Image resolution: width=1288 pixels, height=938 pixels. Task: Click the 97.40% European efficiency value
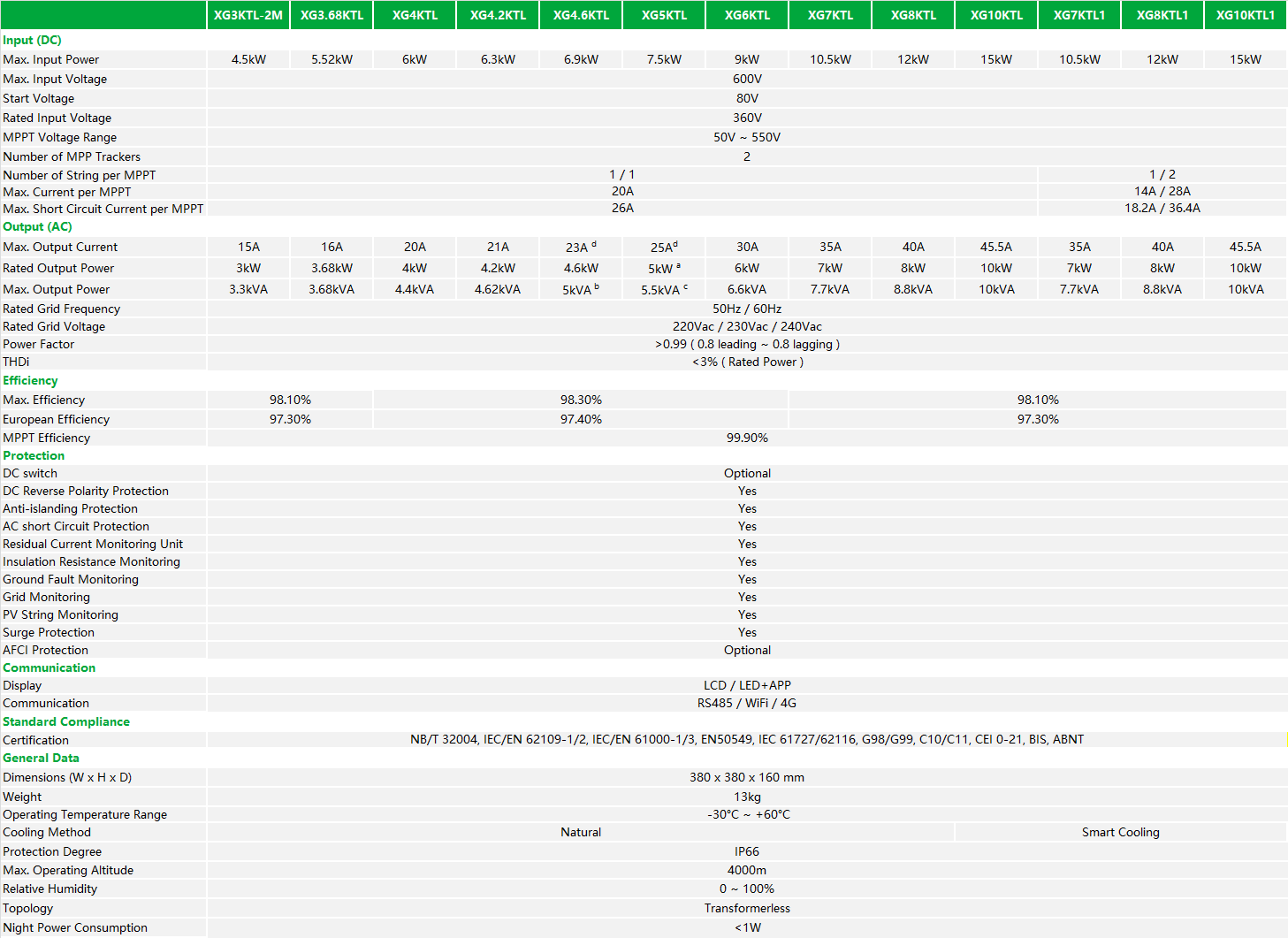(x=581, y=419)
